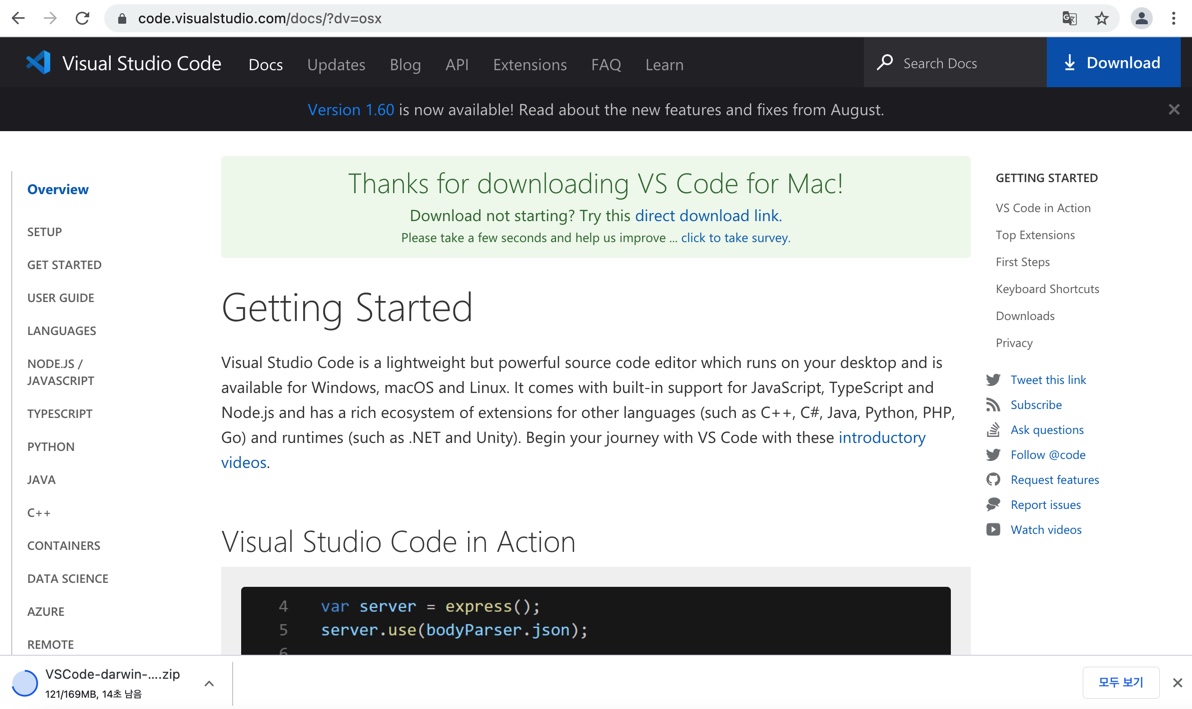1192x709 pixels.
Task: Go to the Blog nav item
Action: tap(405, 65)
